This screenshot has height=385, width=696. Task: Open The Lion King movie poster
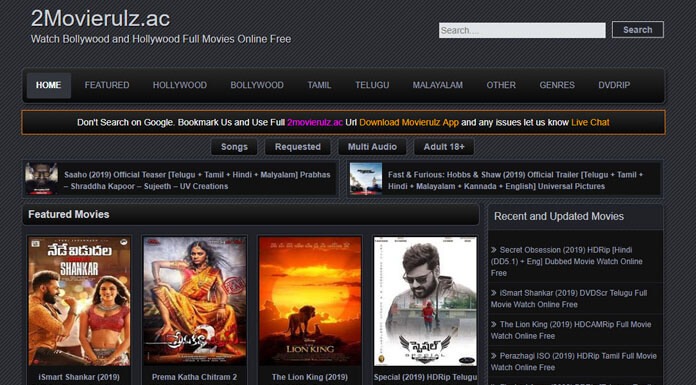point(310,301)
